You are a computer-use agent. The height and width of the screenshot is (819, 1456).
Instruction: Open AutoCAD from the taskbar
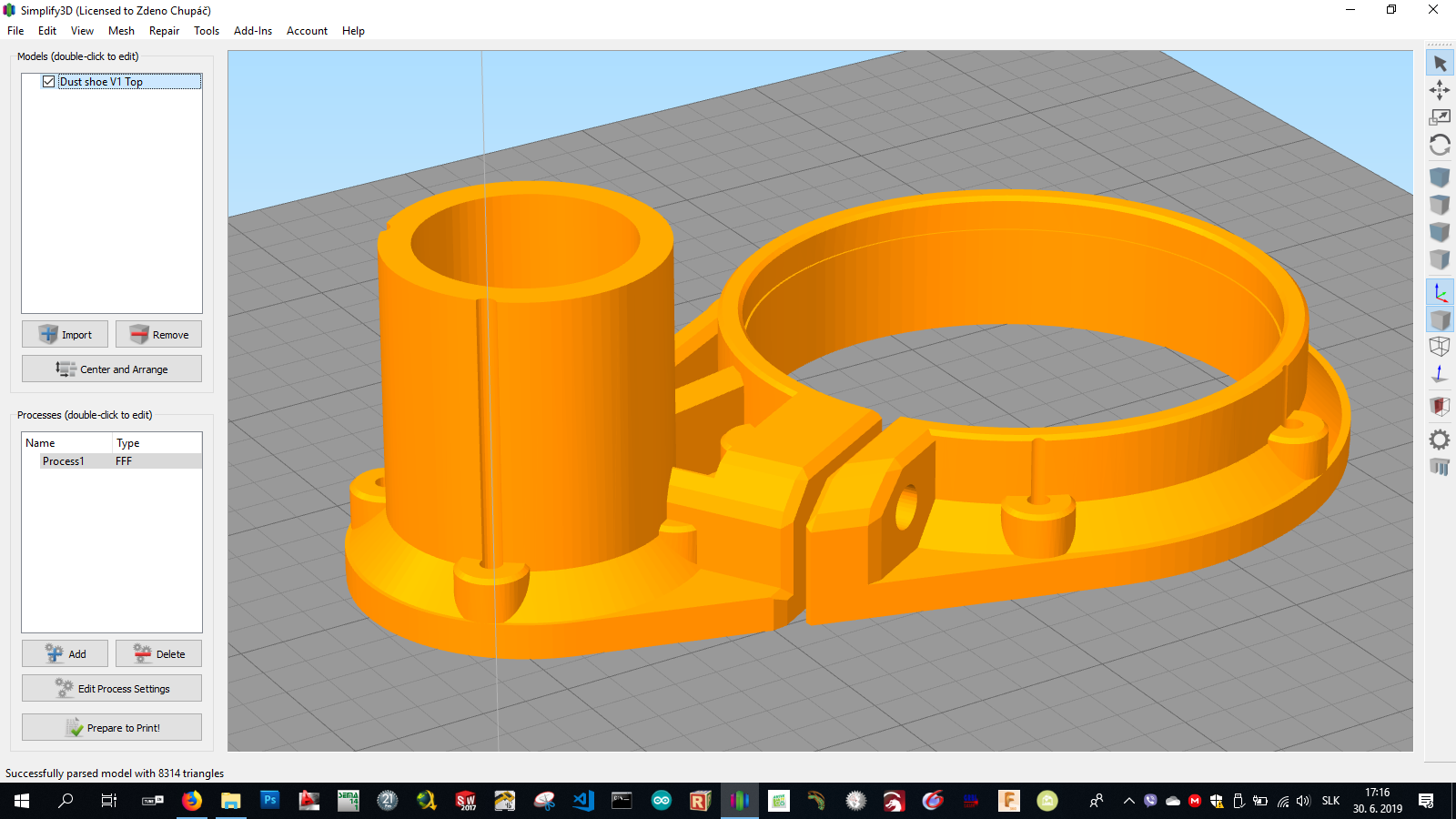click(309, 801)
